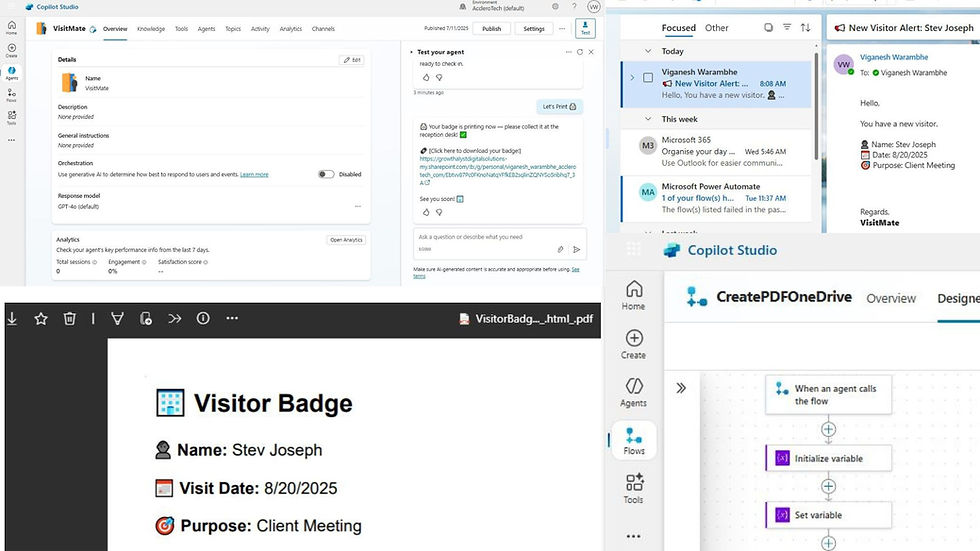Switch to the Knowledge tab
The width and height of the screenshot is (980, 551).
pyautogui.click(x=151, y=29)
